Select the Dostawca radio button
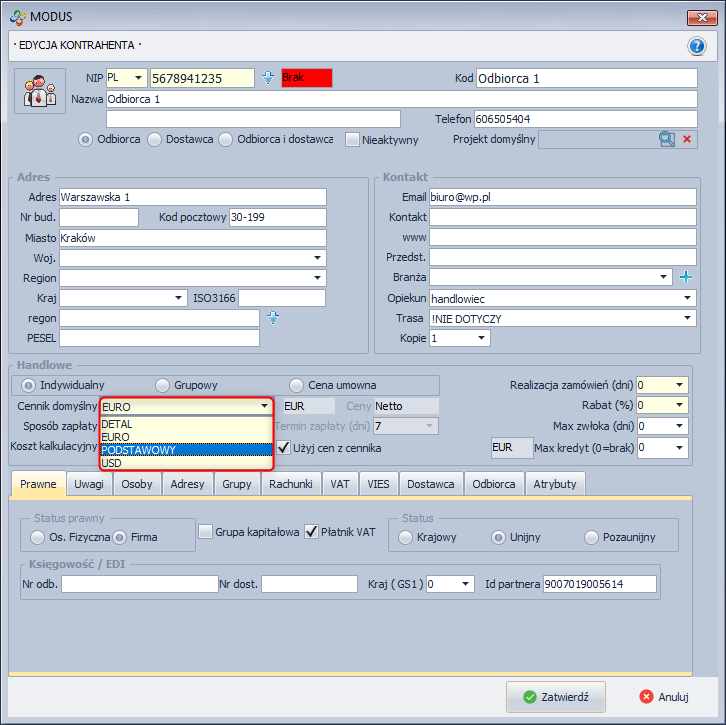Viewport: 726px width, 725px height. tap(155, 140)
